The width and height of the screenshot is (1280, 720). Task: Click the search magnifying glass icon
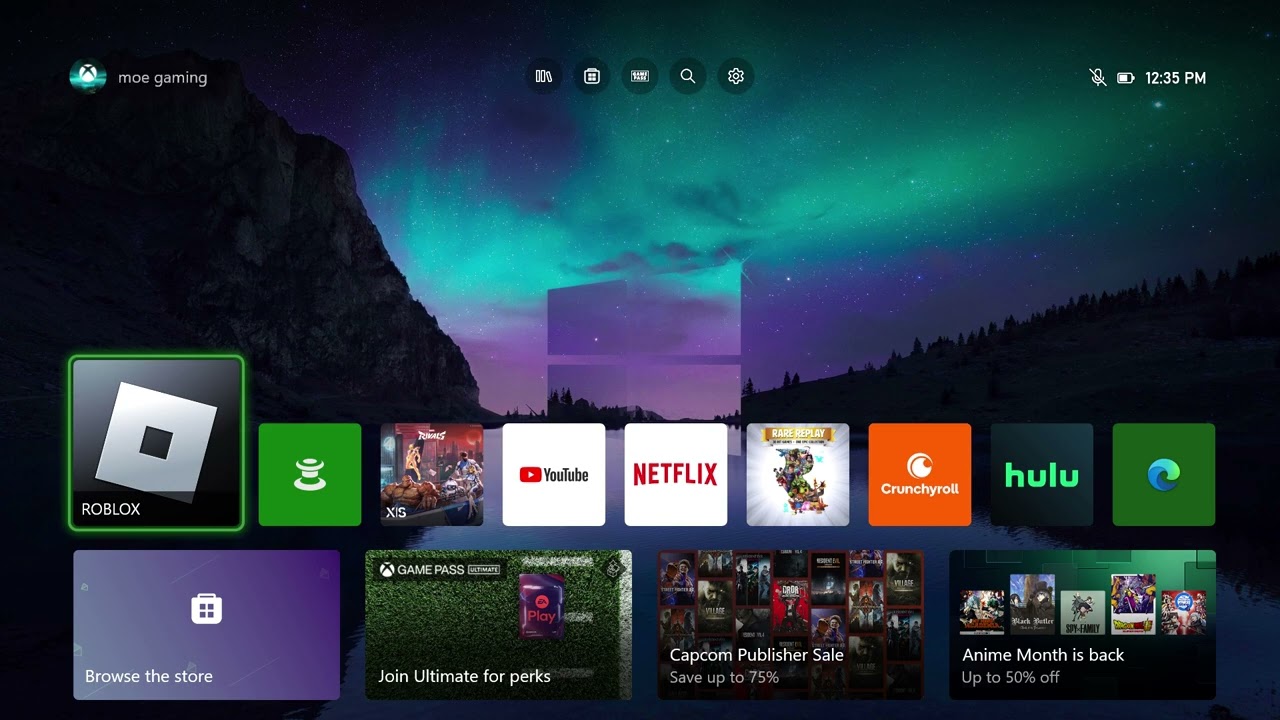click(x=688, y=76)
